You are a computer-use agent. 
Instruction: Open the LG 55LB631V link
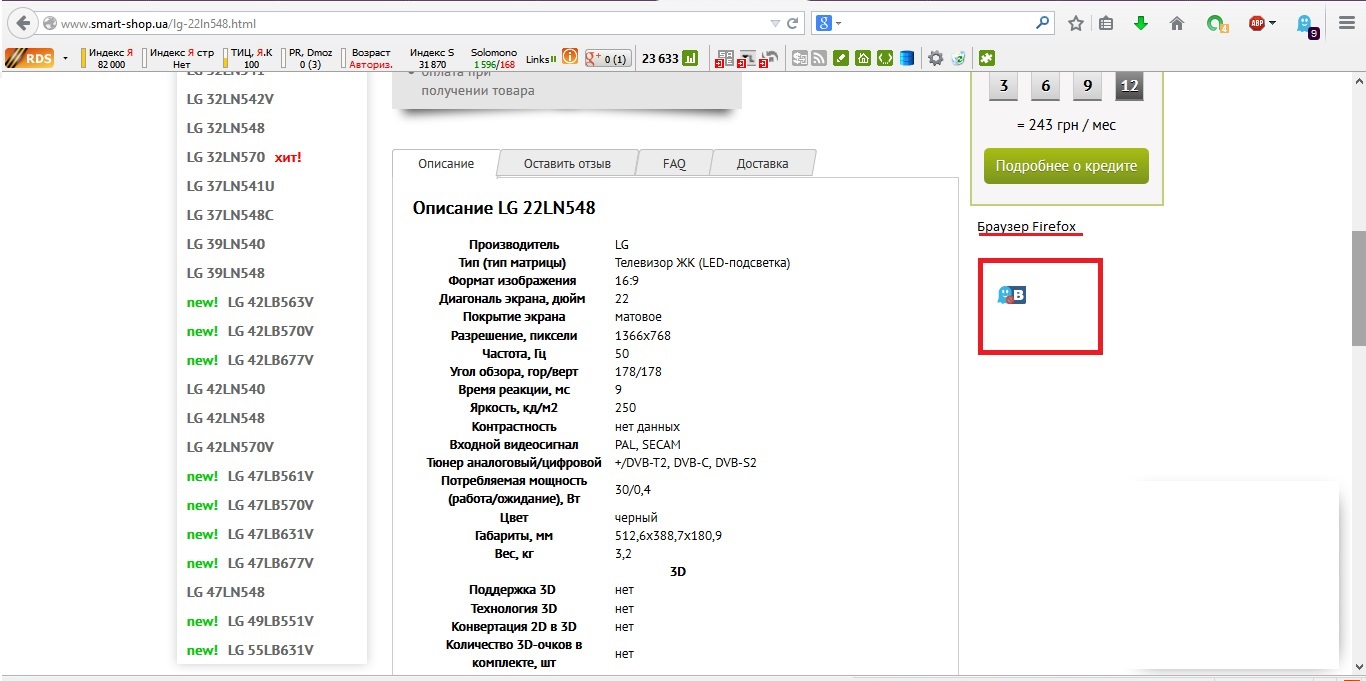pos(270,650)
